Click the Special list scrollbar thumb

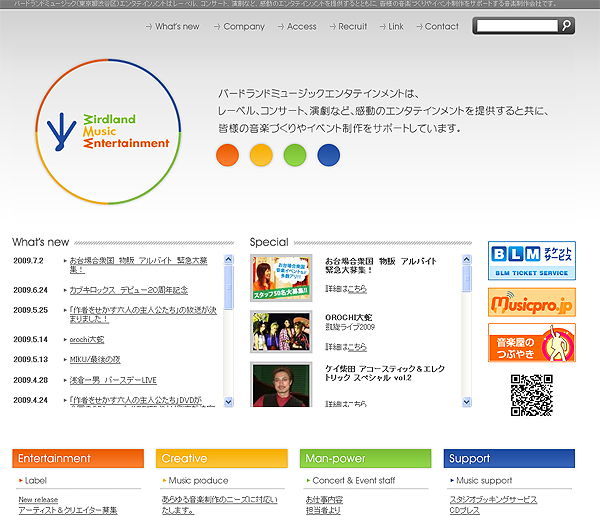point(466,279)
